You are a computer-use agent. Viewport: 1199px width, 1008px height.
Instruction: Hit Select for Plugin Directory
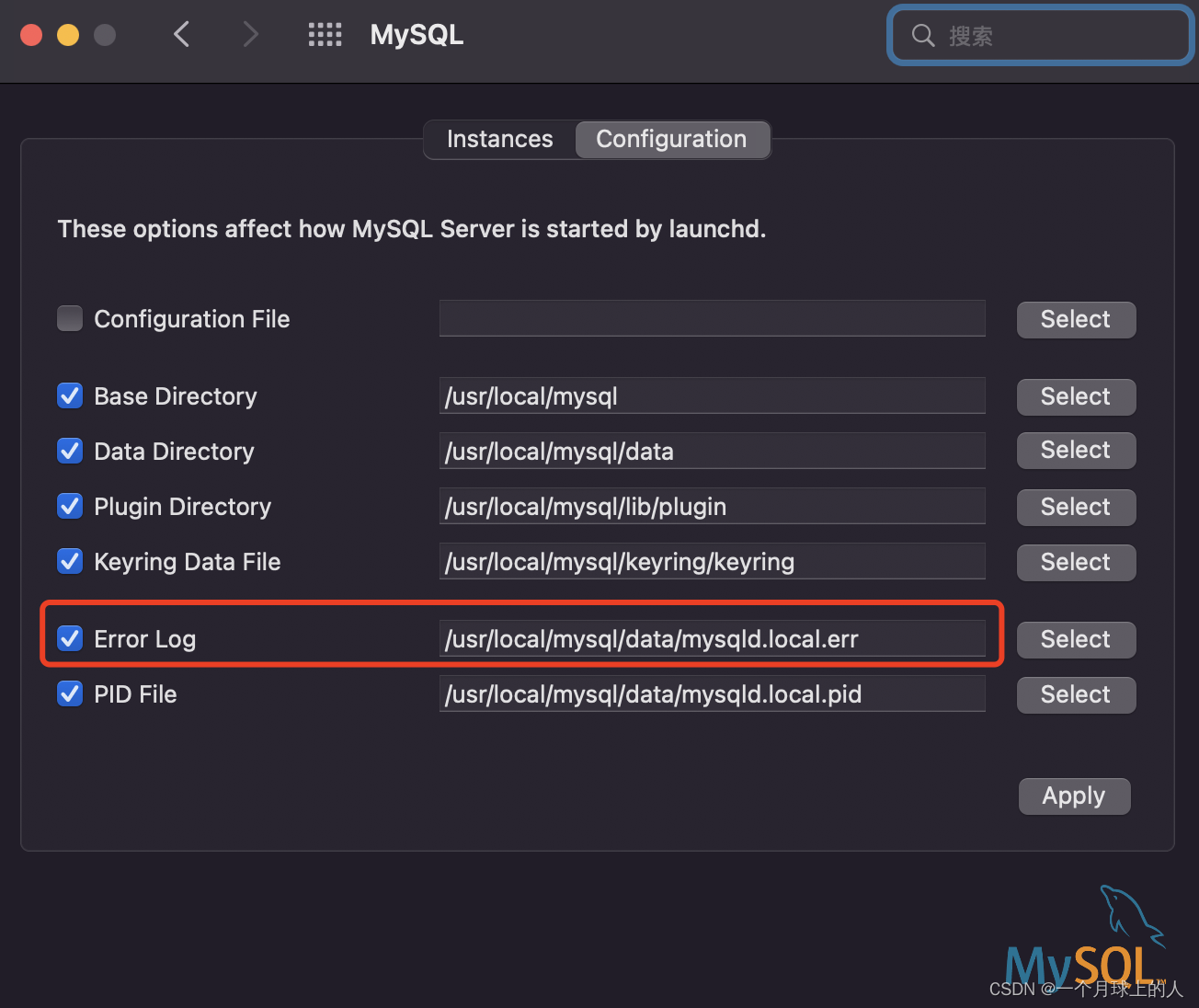pos(1076,507)
